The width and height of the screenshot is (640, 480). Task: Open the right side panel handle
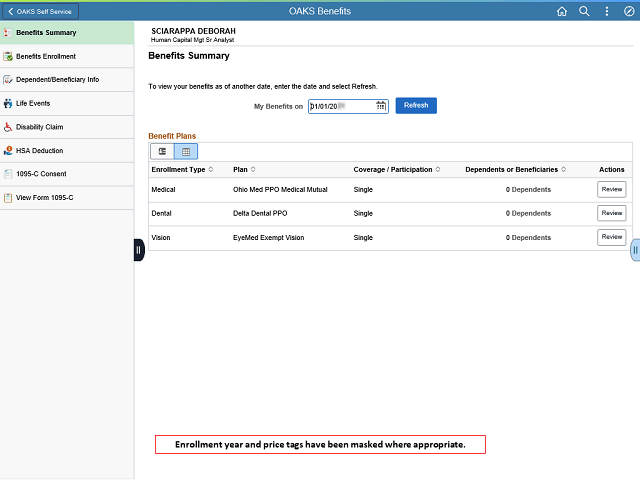tap(635, 250)
